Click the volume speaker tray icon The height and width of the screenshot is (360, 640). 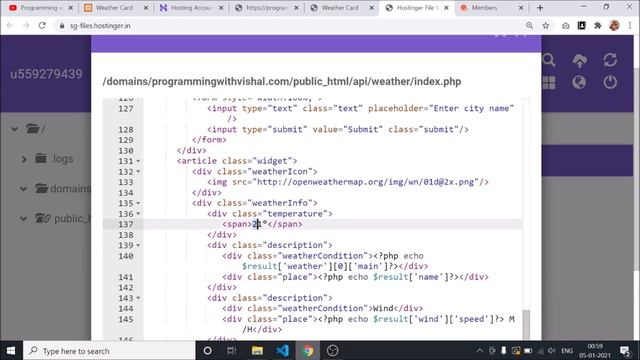(x=552, y=351)
